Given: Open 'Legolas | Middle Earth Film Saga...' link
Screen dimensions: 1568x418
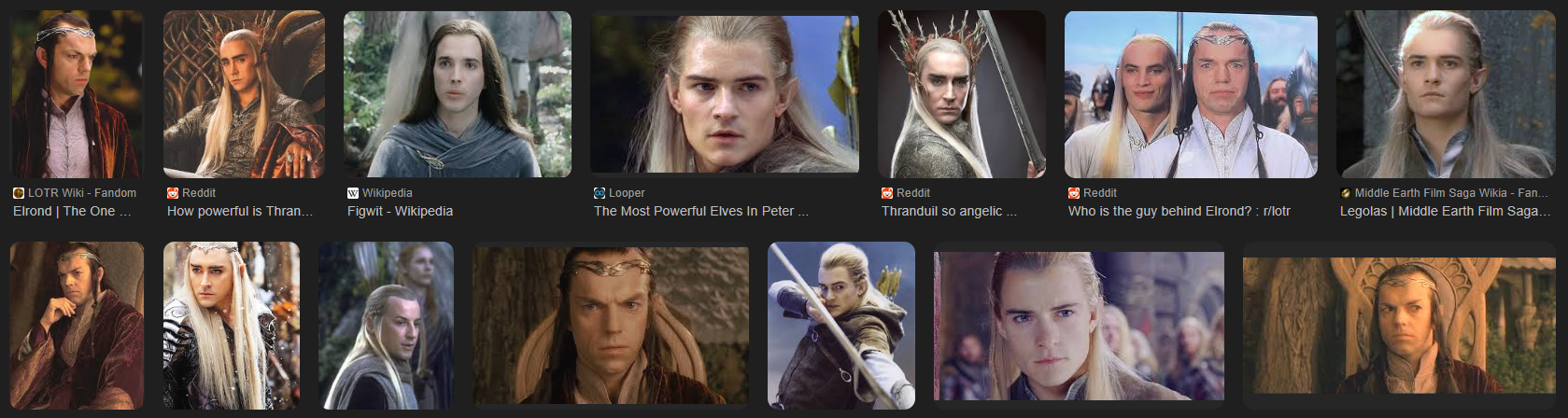Looking at the screenshot, I should [1445, 211].
